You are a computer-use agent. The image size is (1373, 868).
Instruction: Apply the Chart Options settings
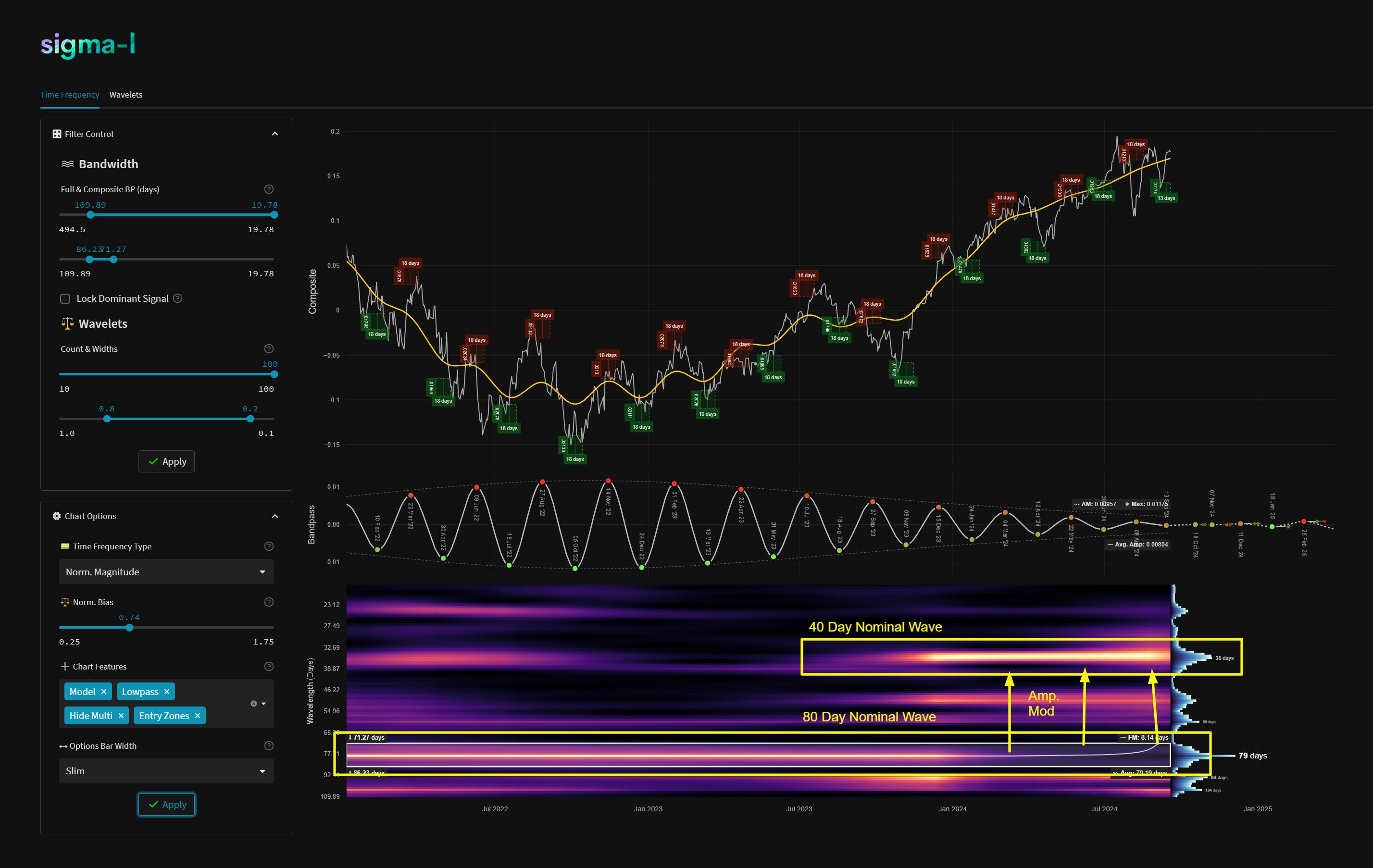point(166,805)
